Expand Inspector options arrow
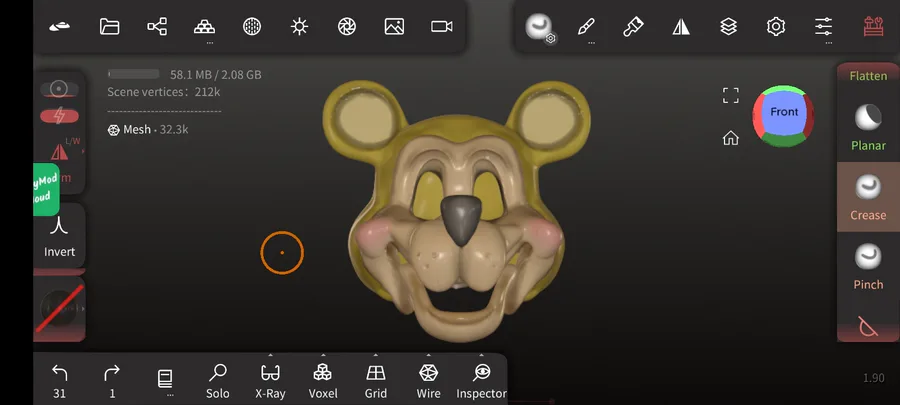The height and width of the screenshot is (405, 900). click(x=481, y=355)
